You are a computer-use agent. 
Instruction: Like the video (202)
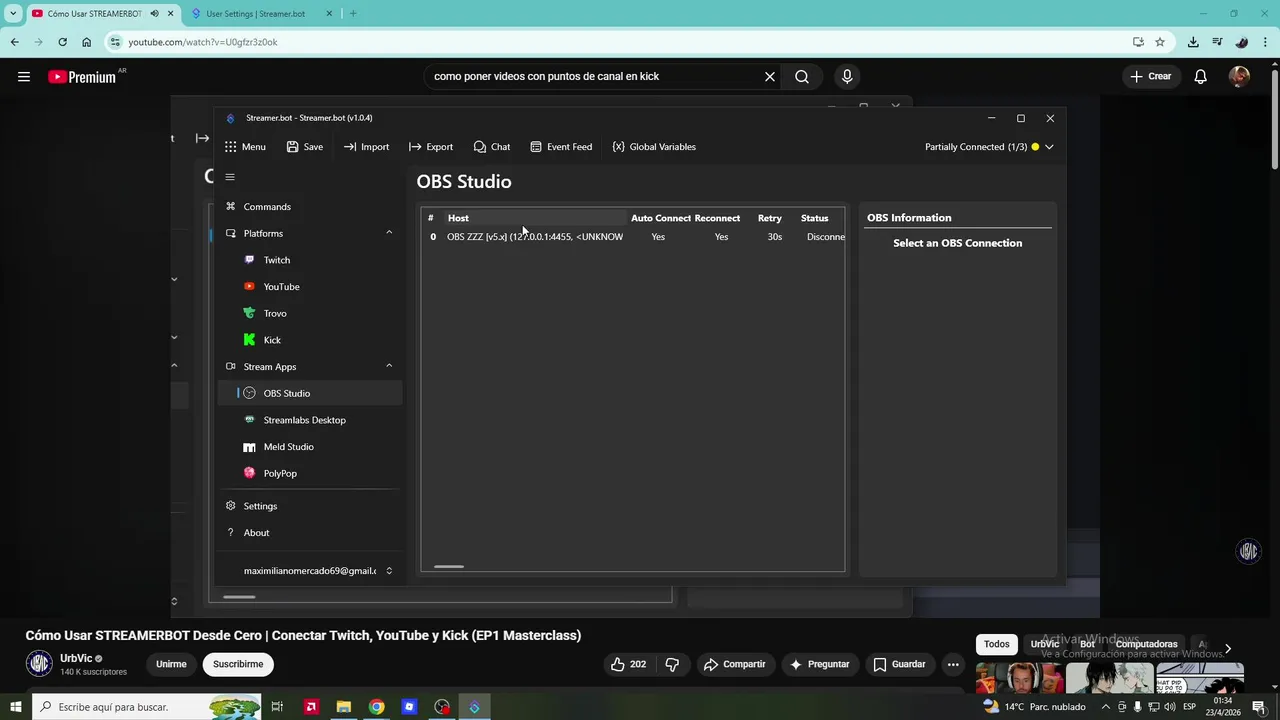tap(628, 664)
